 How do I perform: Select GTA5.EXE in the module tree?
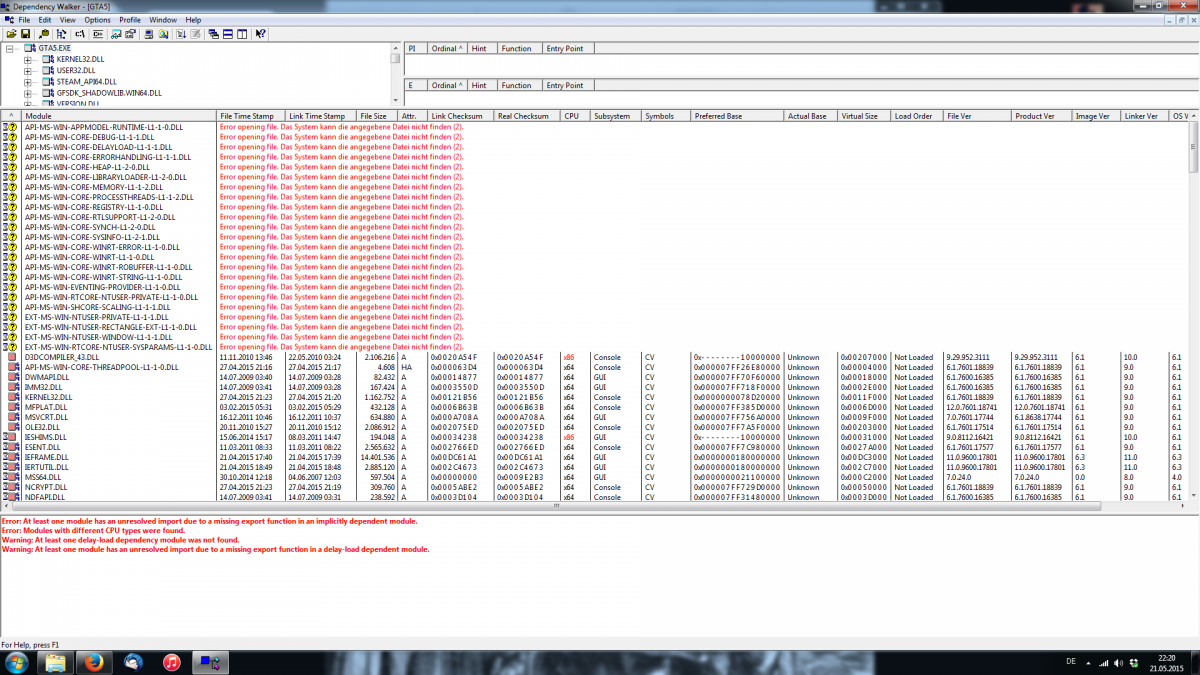(x=55, y=48)
